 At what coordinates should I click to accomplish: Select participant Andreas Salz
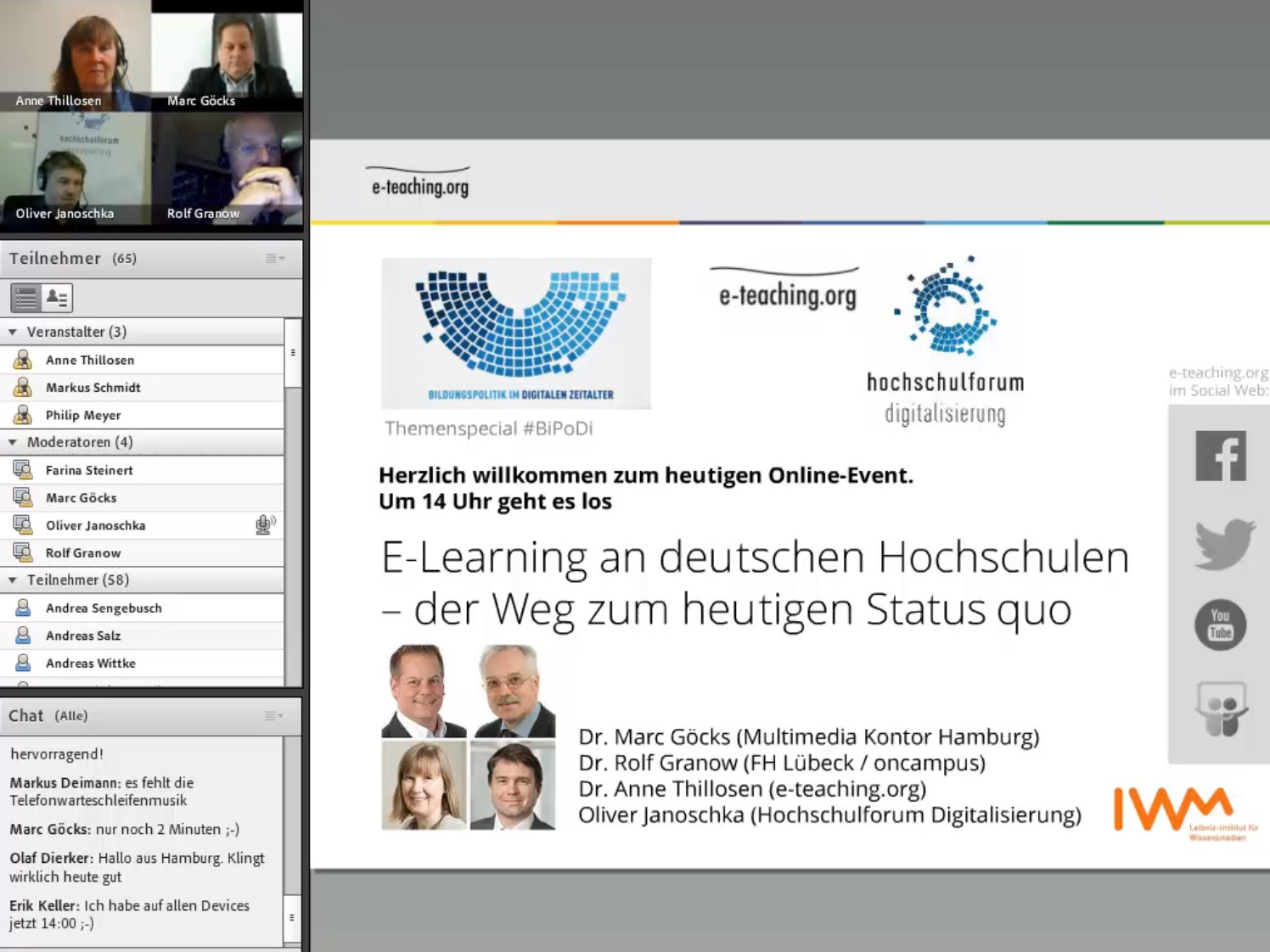click(143, 636)
